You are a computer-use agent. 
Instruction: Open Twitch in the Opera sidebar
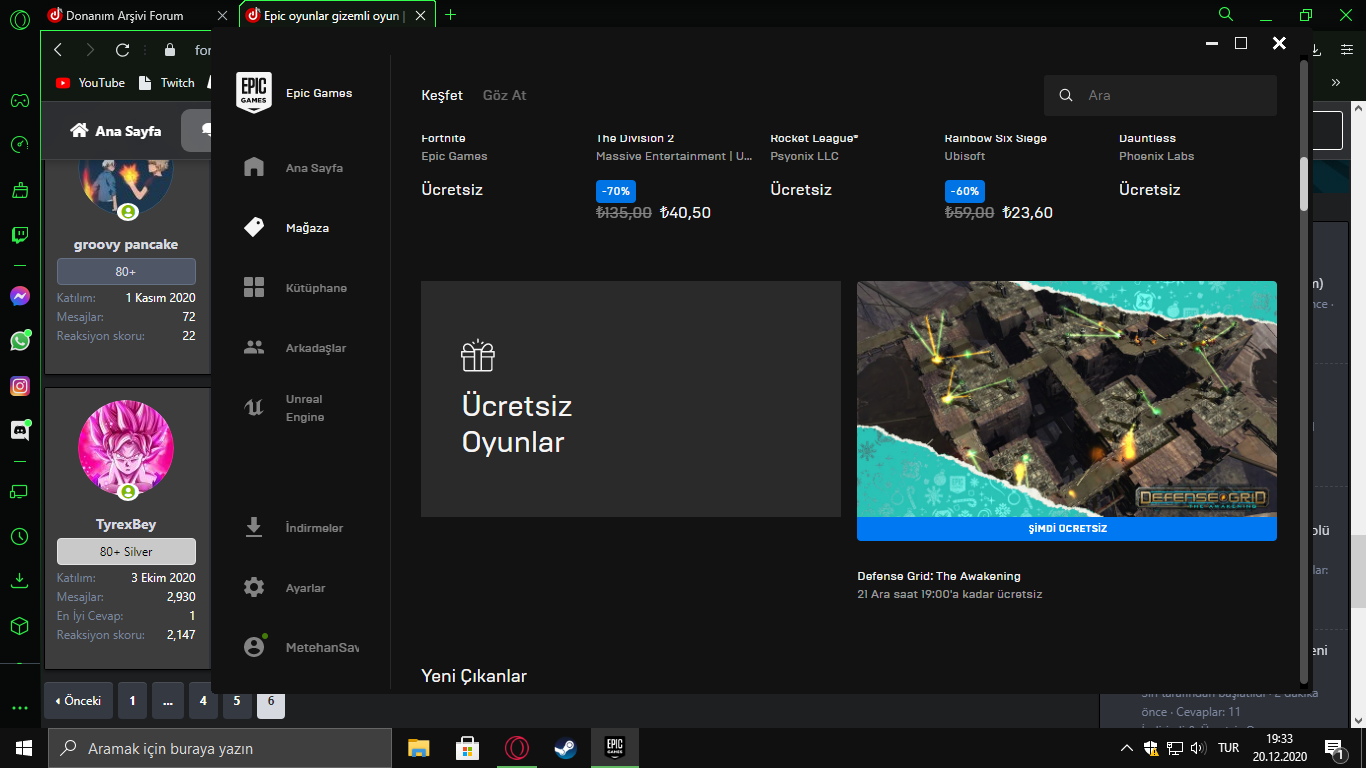pos(19,236)
